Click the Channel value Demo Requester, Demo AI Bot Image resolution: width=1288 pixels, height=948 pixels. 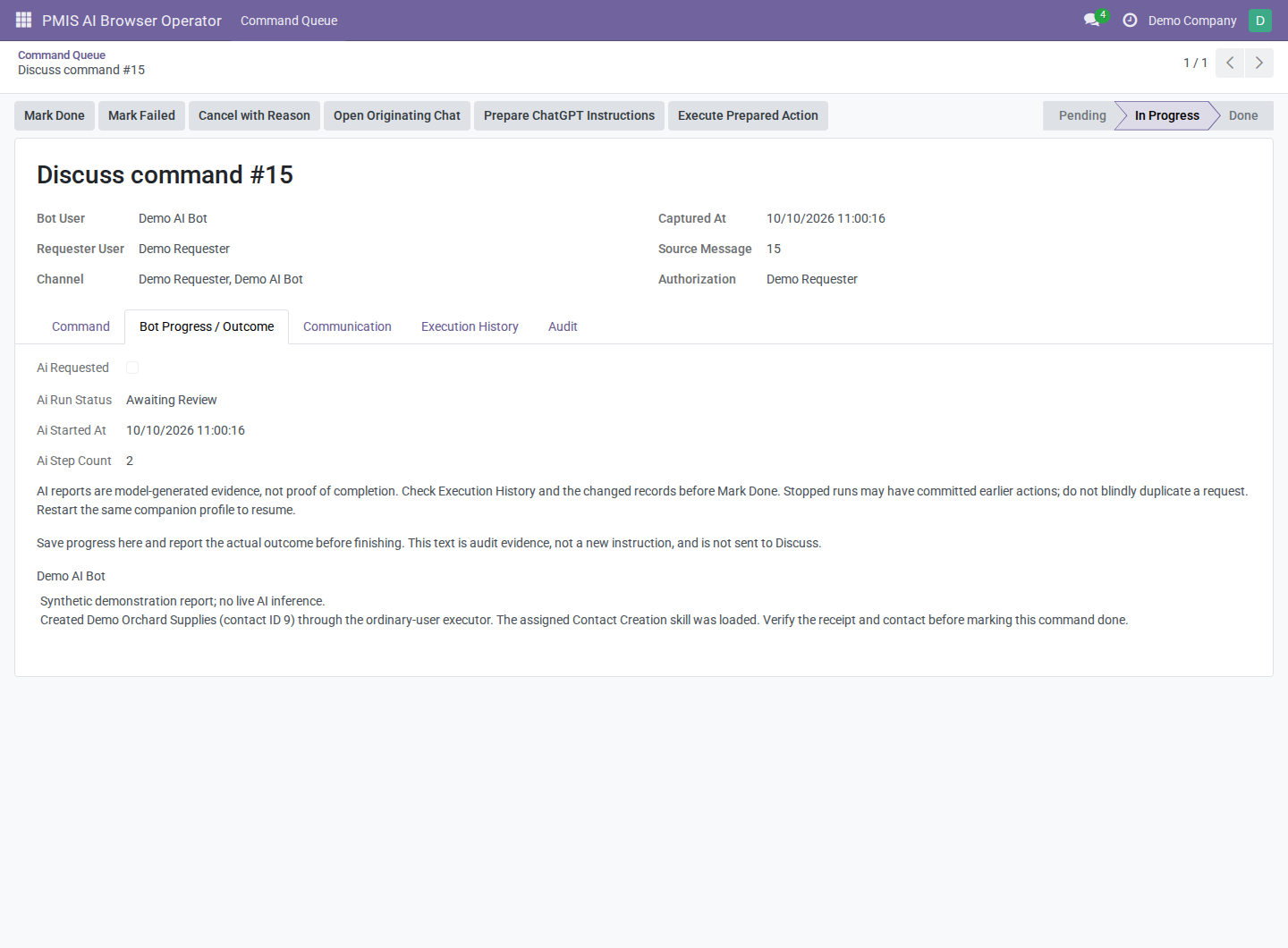pos(221,279)
